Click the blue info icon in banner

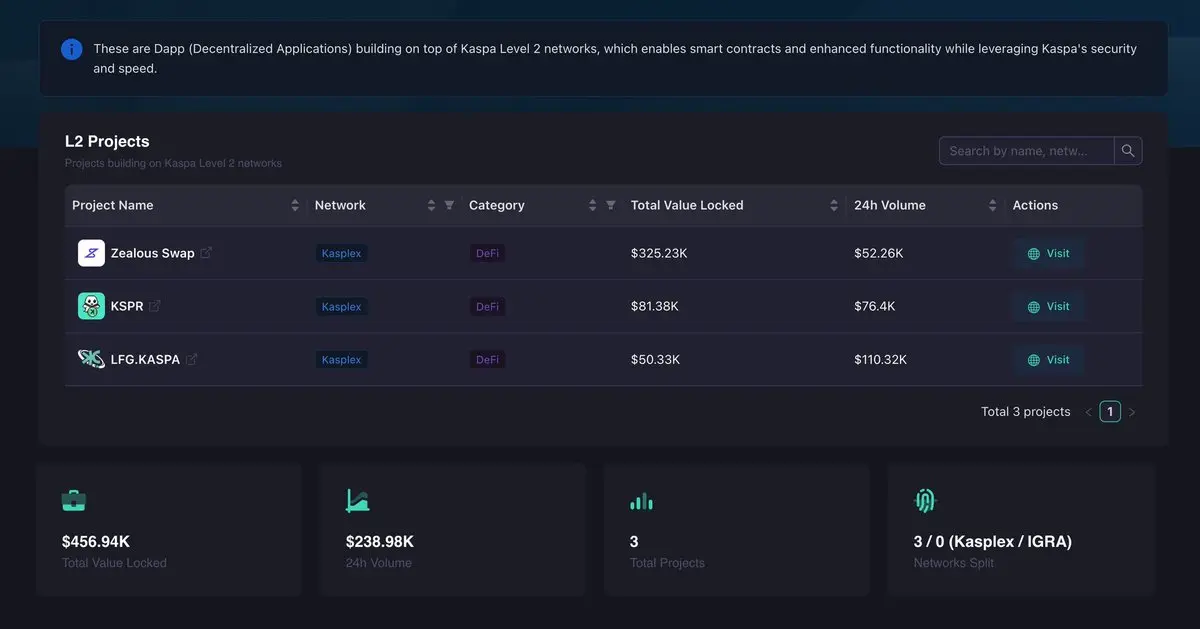71,49
